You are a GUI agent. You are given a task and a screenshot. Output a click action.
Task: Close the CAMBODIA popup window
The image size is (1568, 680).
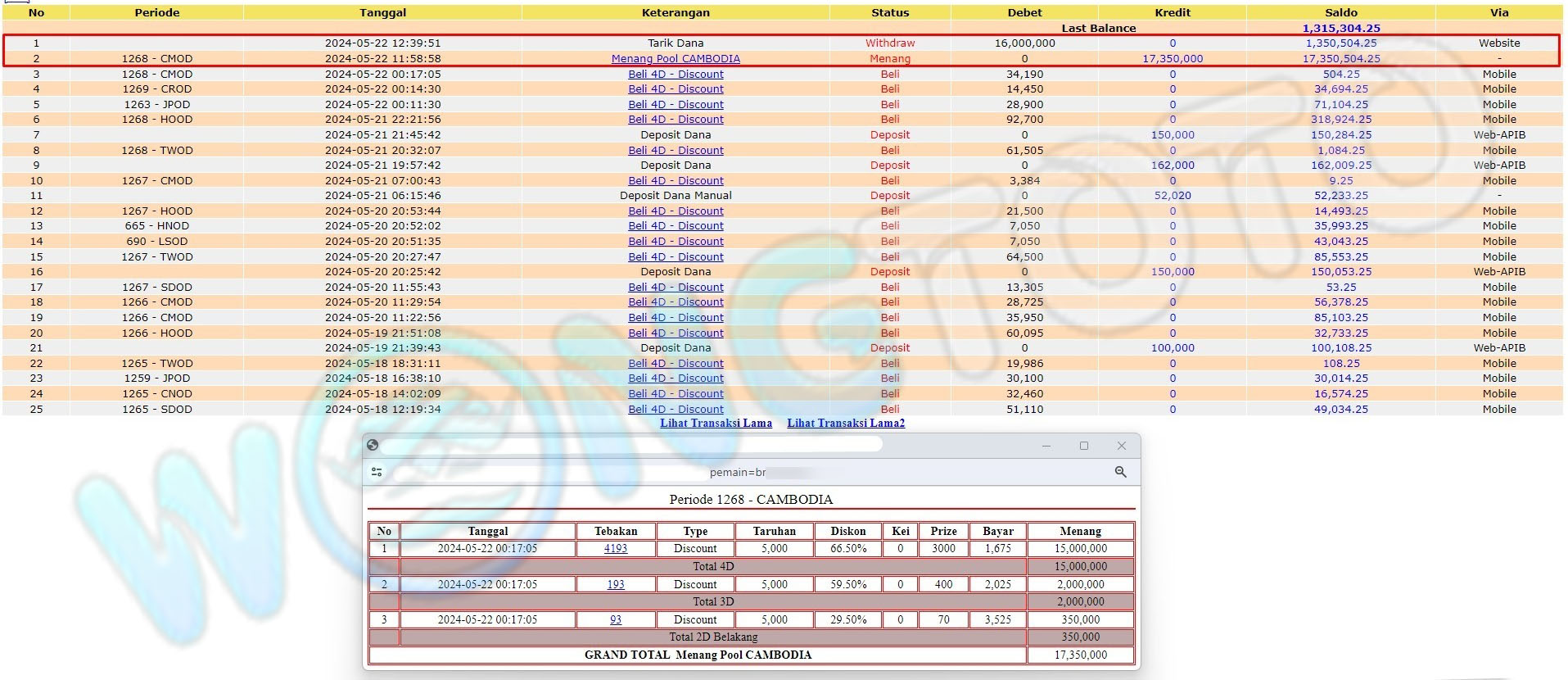(x=1121, y=446)
